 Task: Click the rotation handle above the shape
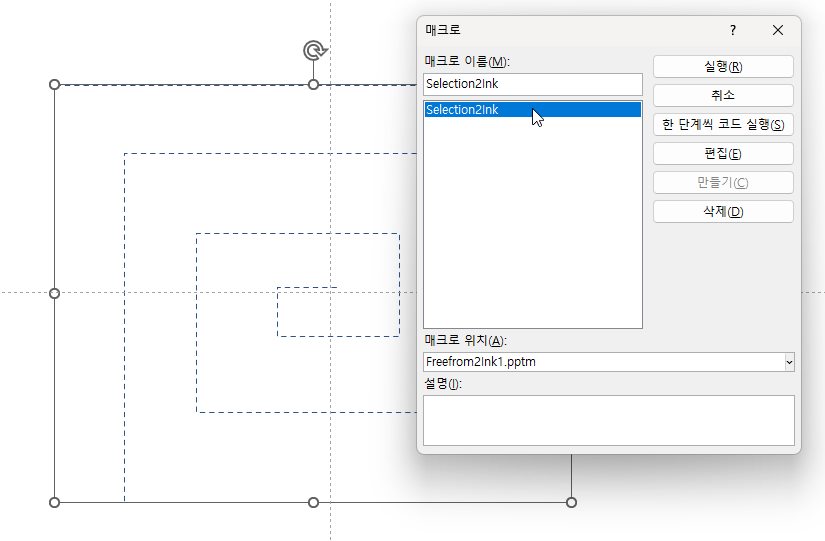tap(314, 51)
